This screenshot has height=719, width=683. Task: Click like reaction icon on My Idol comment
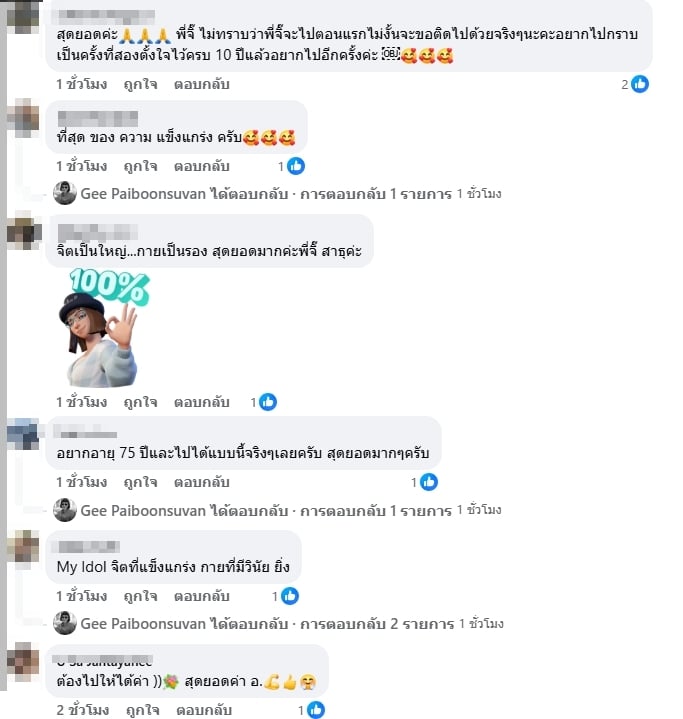[x=289, y=596]
